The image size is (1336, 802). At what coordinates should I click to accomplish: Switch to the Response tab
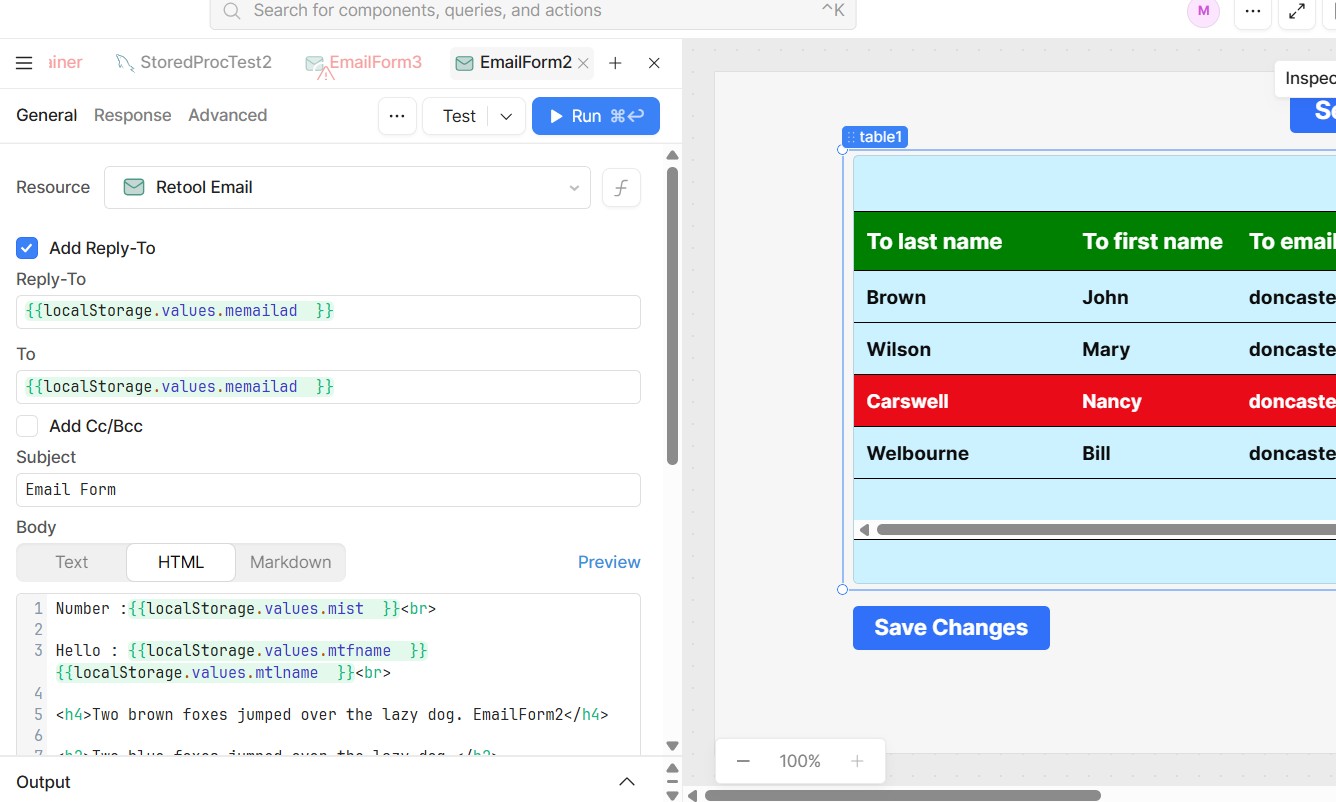[x=132, y=115]
